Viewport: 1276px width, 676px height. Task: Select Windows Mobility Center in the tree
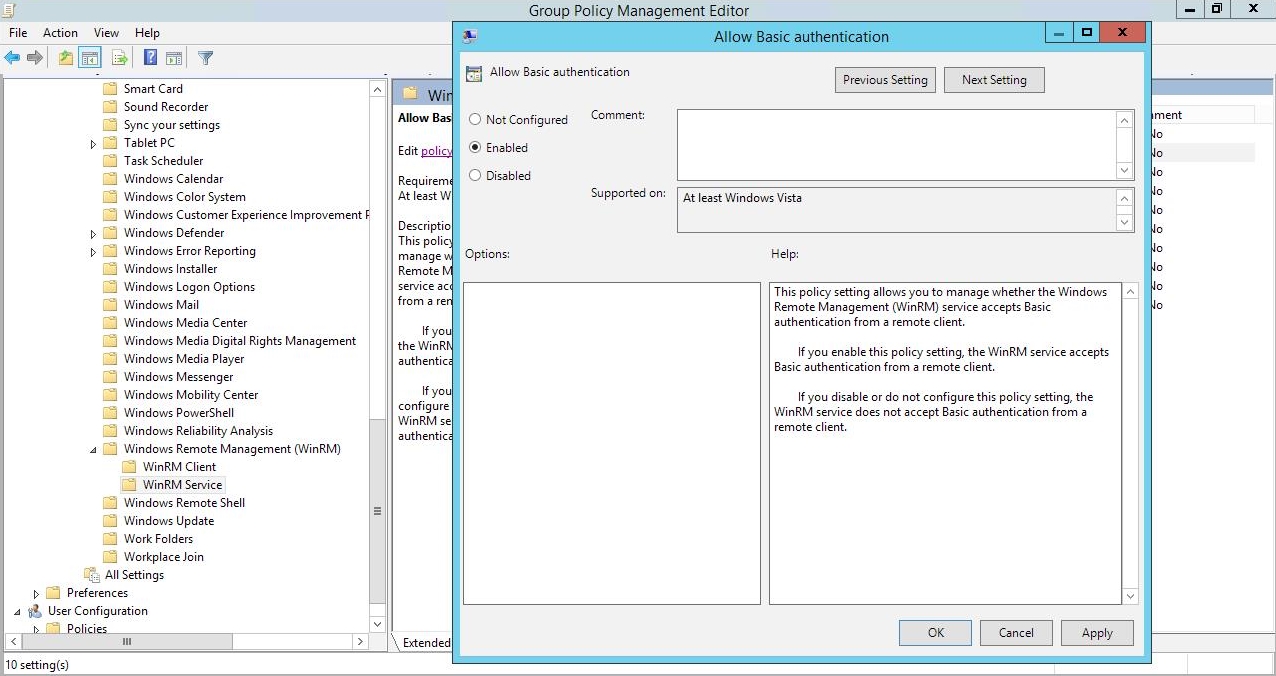pyautogui.click(x=191, y=395)
